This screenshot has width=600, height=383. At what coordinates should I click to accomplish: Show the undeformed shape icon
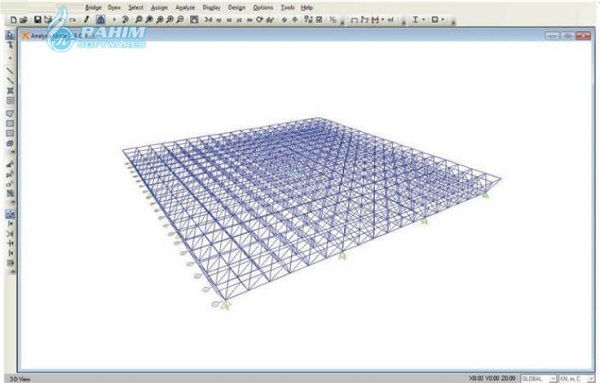354,20
